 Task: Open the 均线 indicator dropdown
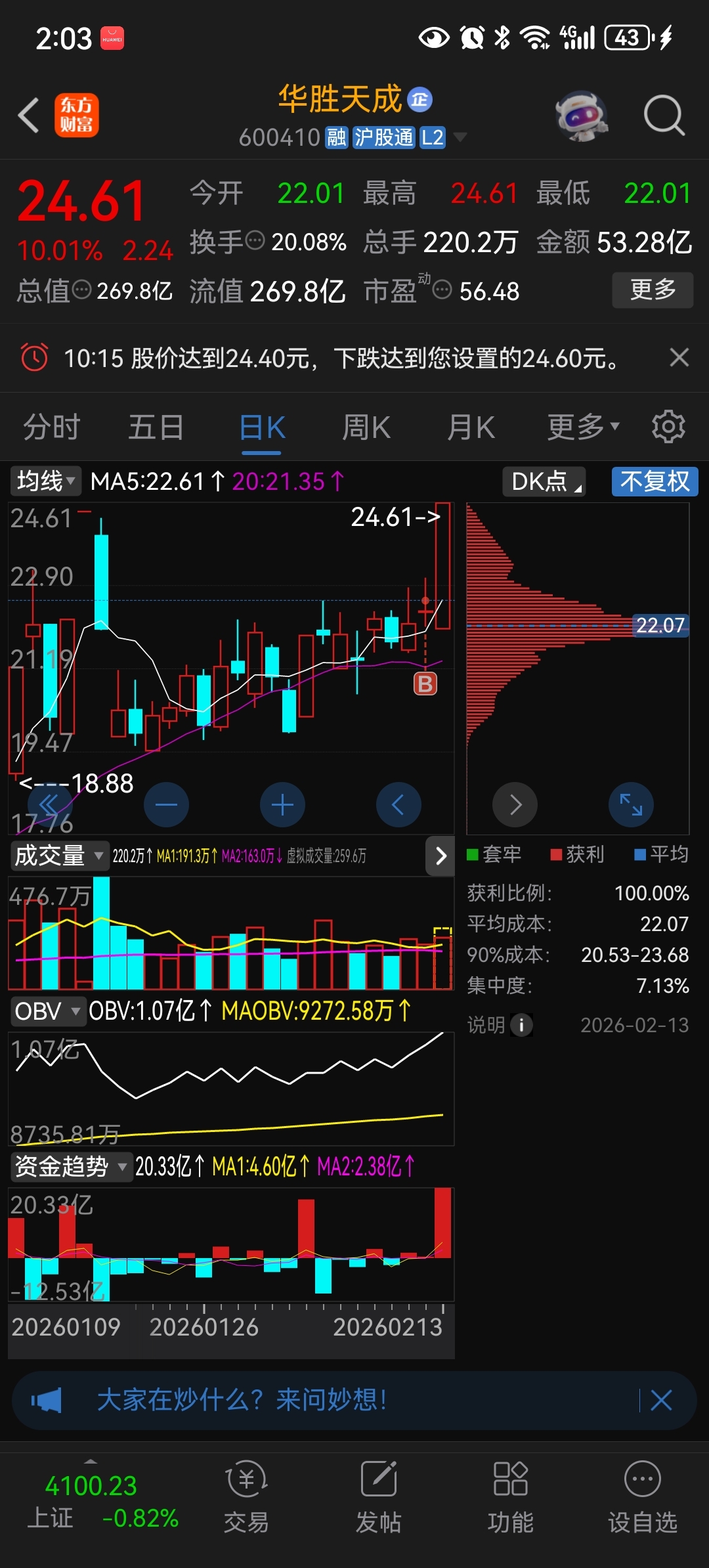(x=45, y=481)
